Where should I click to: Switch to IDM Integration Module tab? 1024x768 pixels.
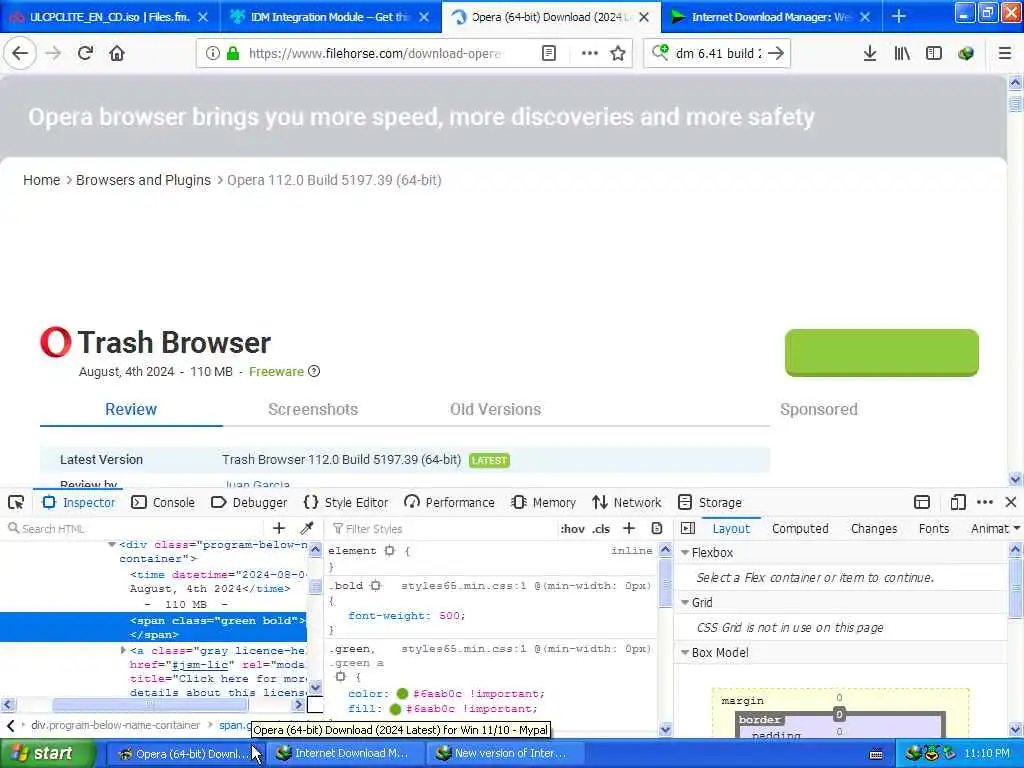[330, 17]
